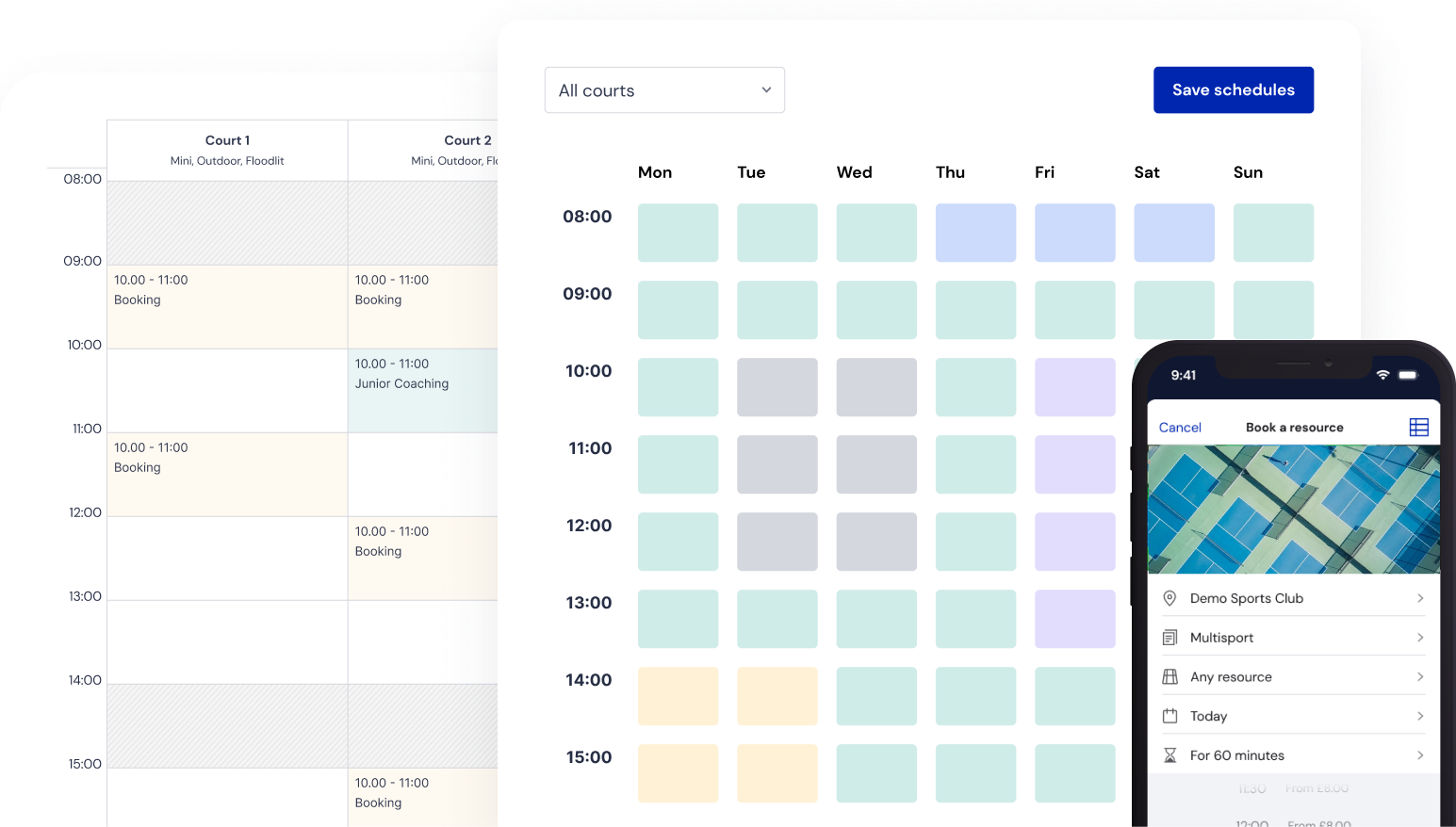Select the green Sunday 09:00 schedule cell
The height and width of the screenshot is (827, 1456).
(x=1273, y=310)
